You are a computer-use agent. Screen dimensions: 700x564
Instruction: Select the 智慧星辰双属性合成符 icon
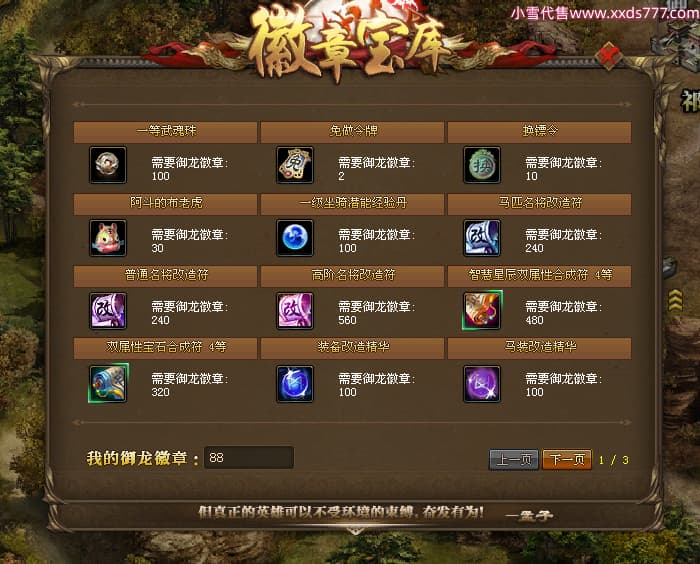(x=482, y=310)
